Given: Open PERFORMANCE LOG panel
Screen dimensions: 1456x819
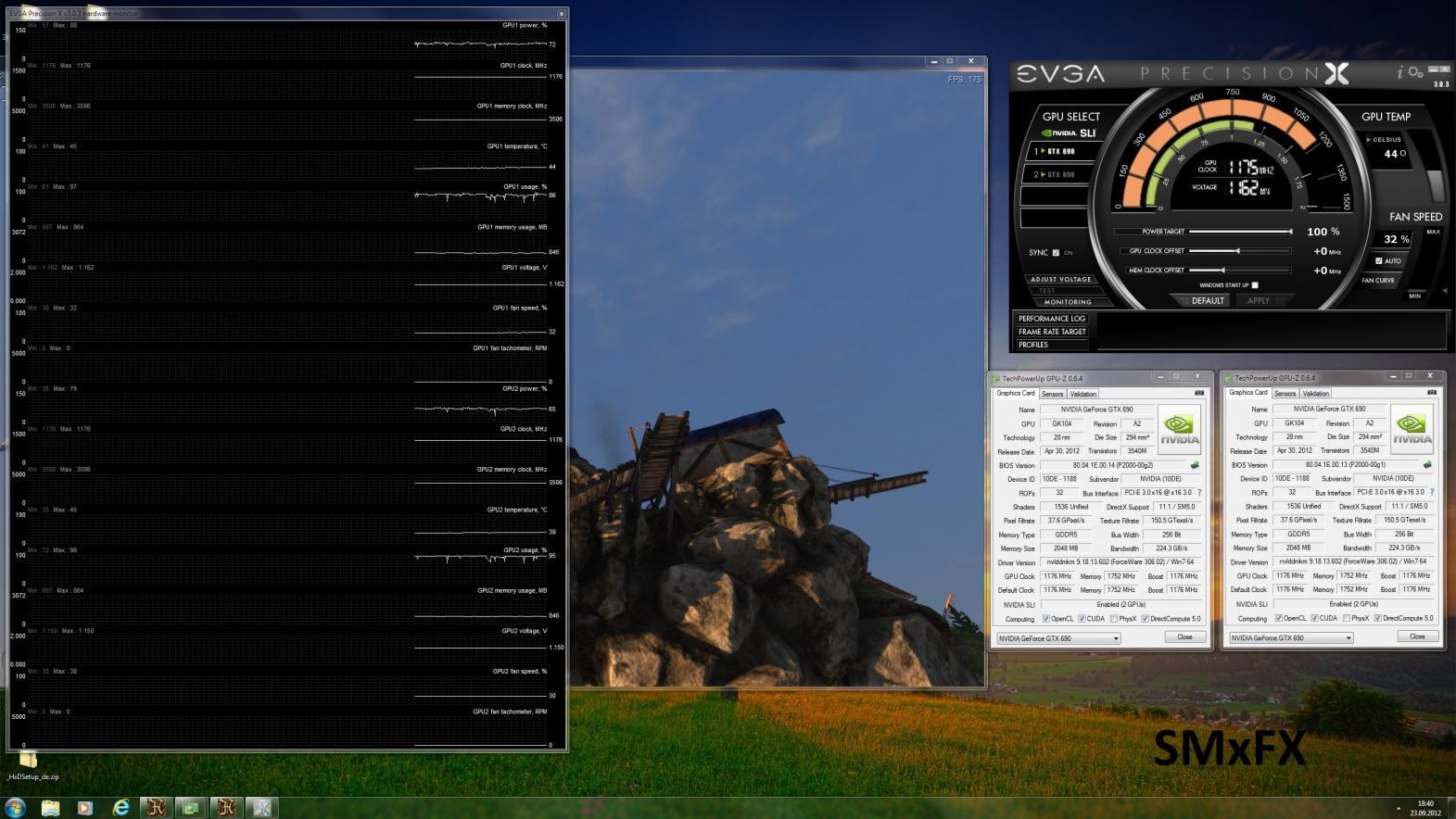Looking at the screenshot, I should click(1052, 319).
